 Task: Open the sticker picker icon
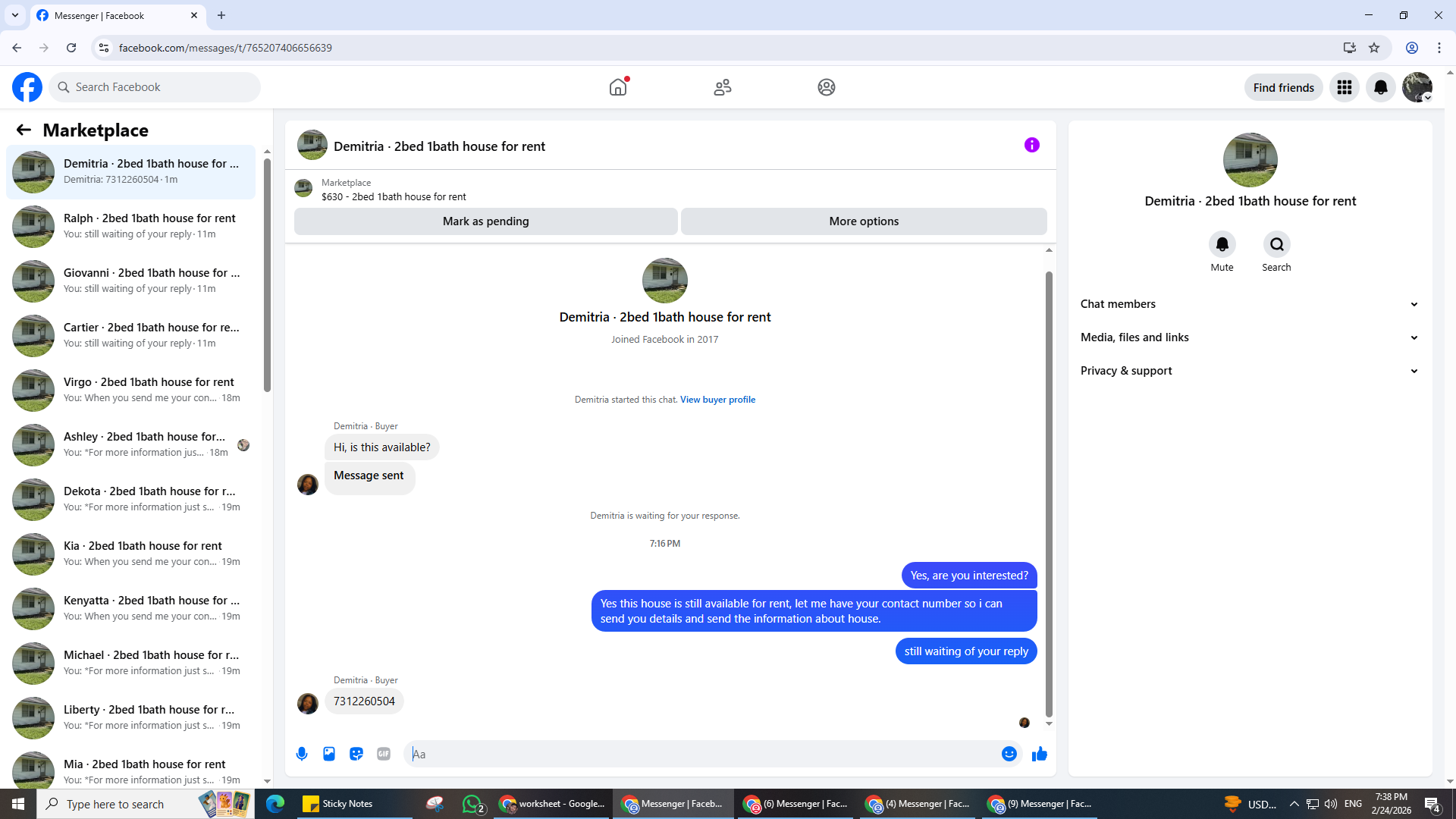click(356, 754)
